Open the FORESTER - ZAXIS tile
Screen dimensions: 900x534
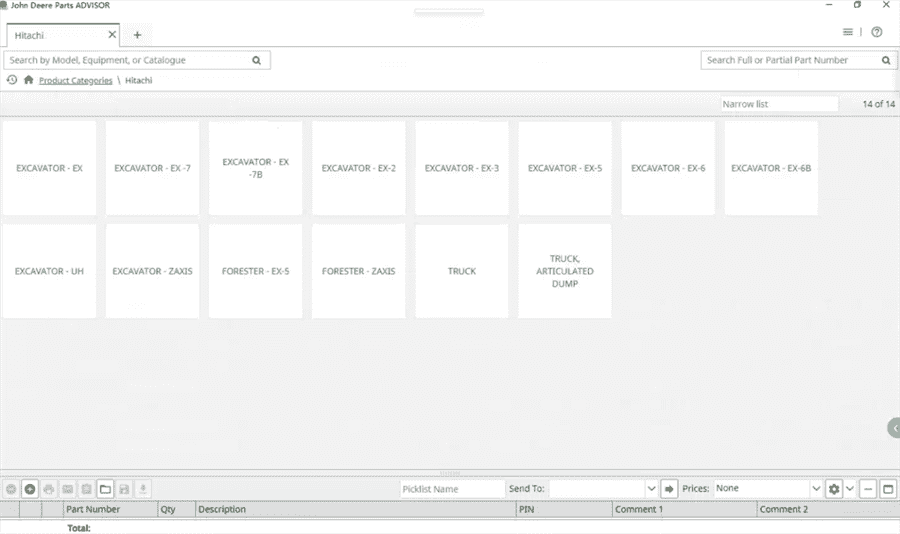click(359, 271)
